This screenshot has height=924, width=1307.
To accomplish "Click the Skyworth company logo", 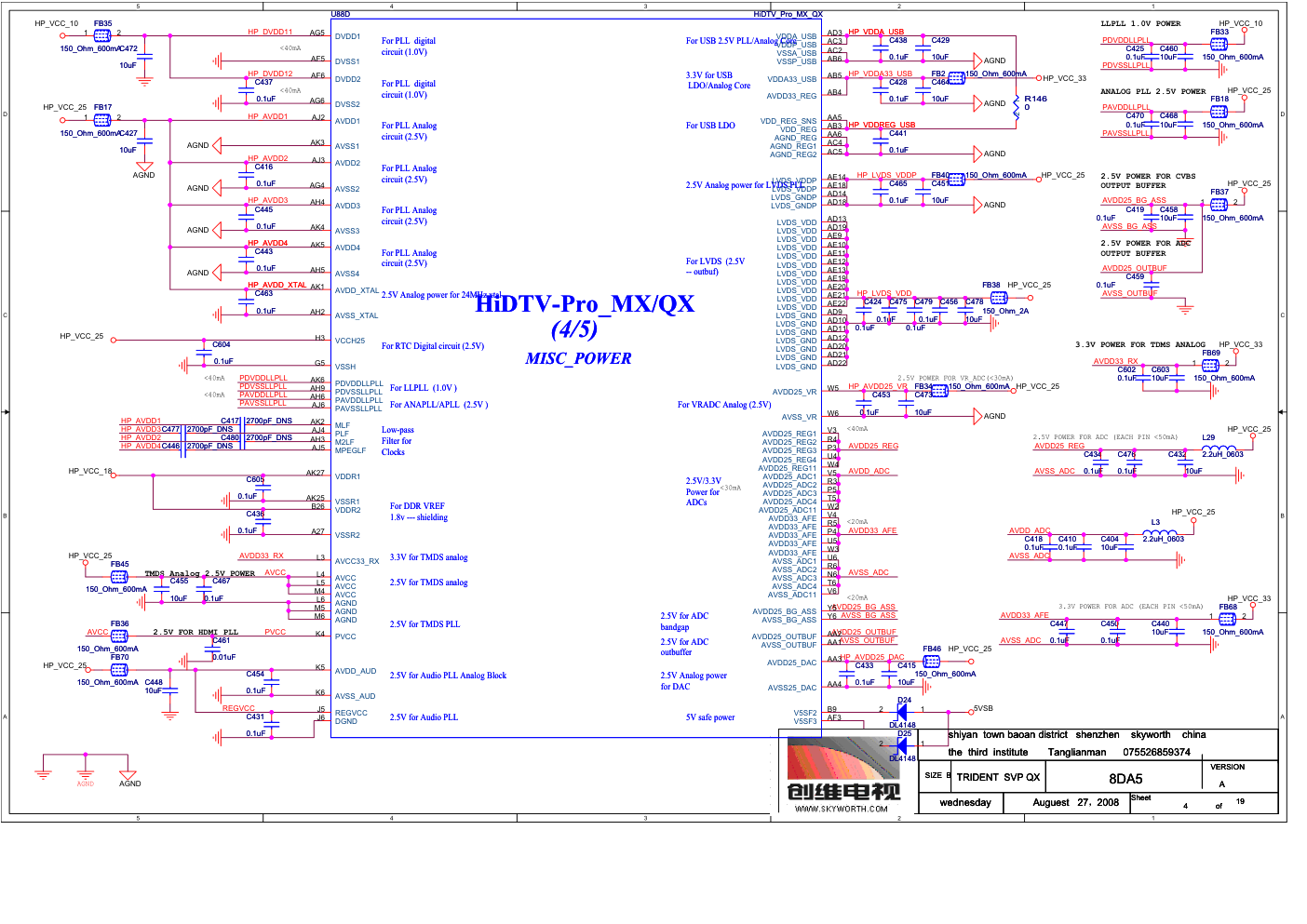I will coord(843,774).
